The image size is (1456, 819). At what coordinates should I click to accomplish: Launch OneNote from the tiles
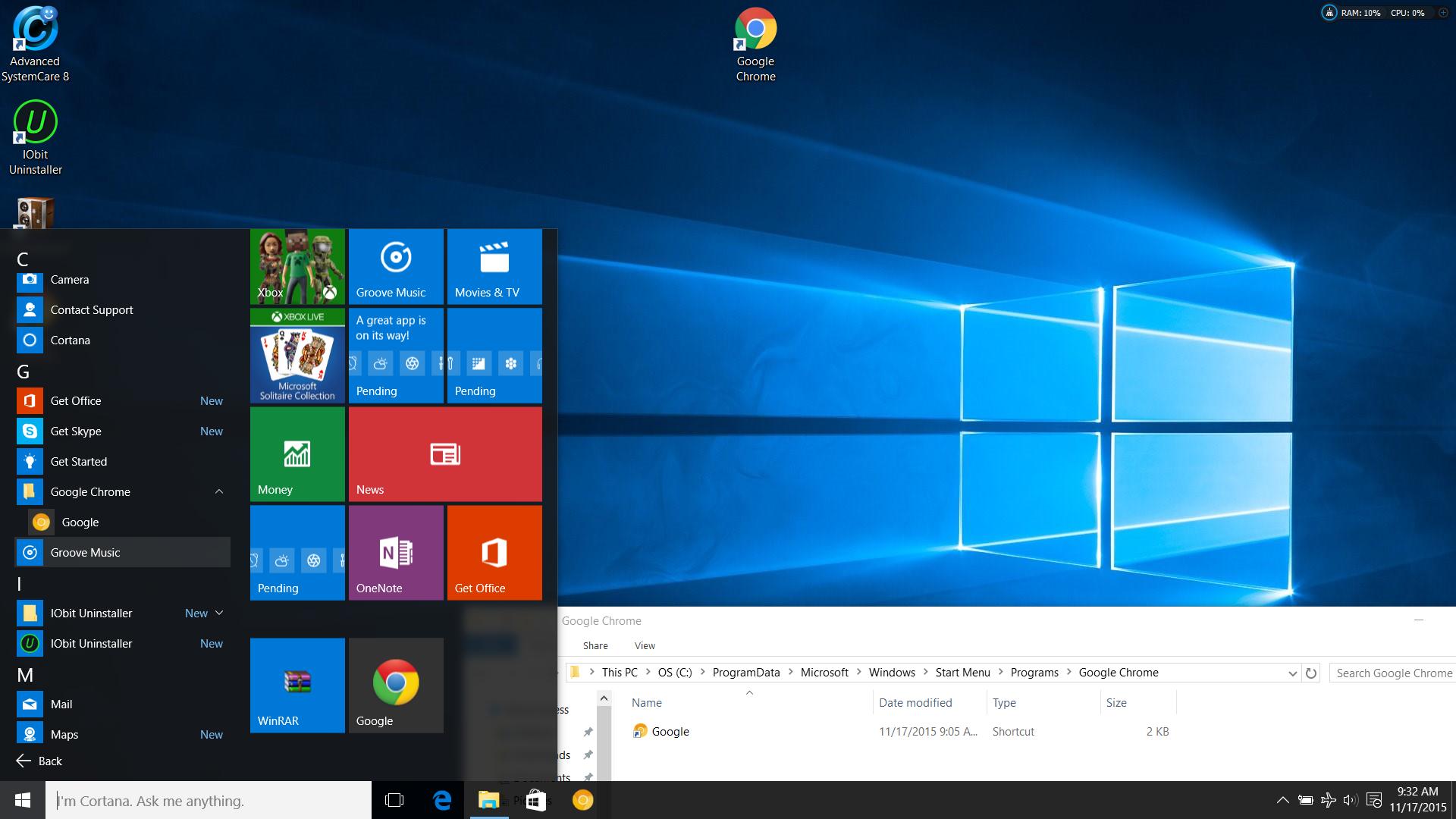pos(395,552)
